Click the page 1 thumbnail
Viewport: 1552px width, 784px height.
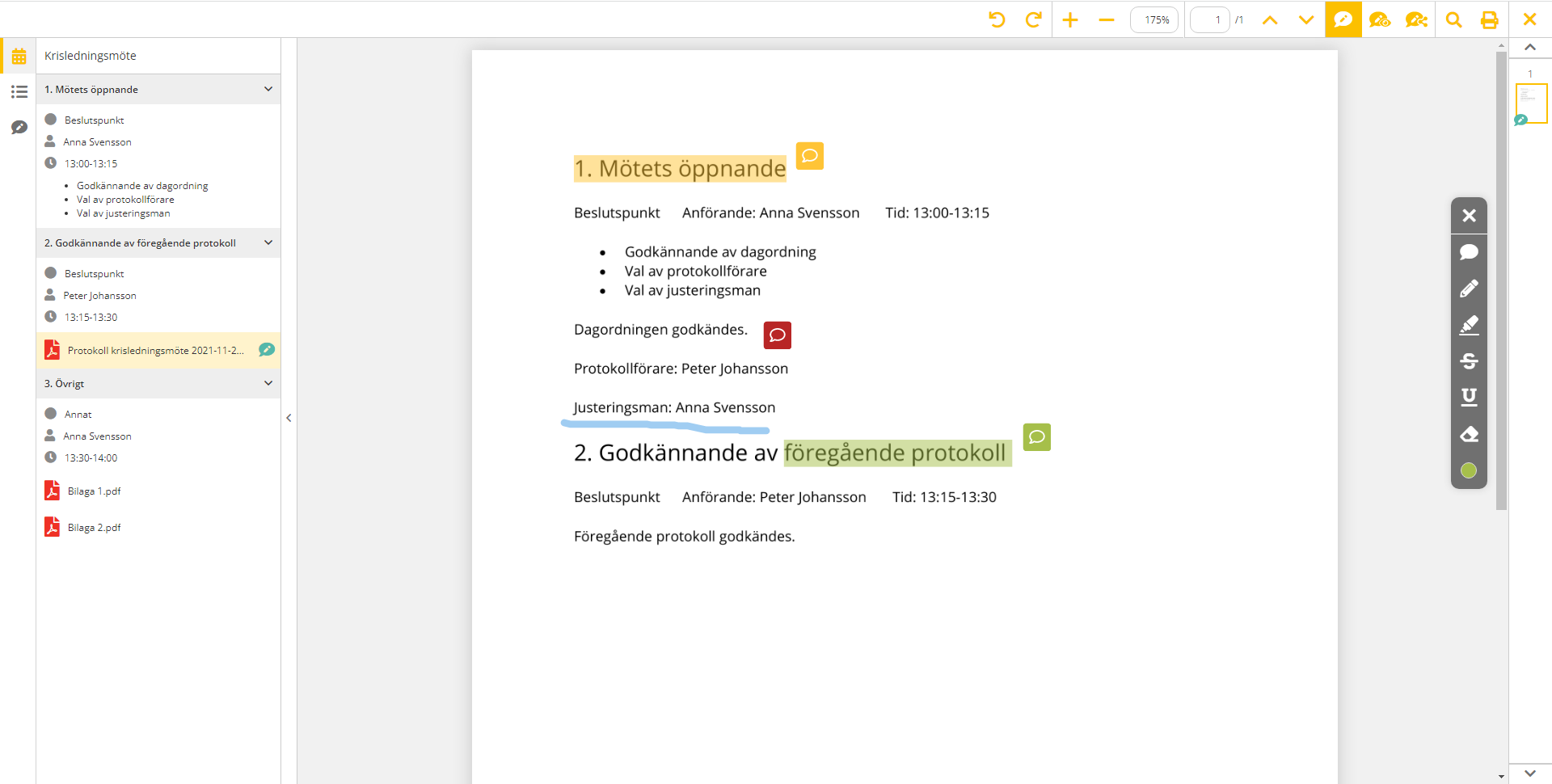point(1531,103)
